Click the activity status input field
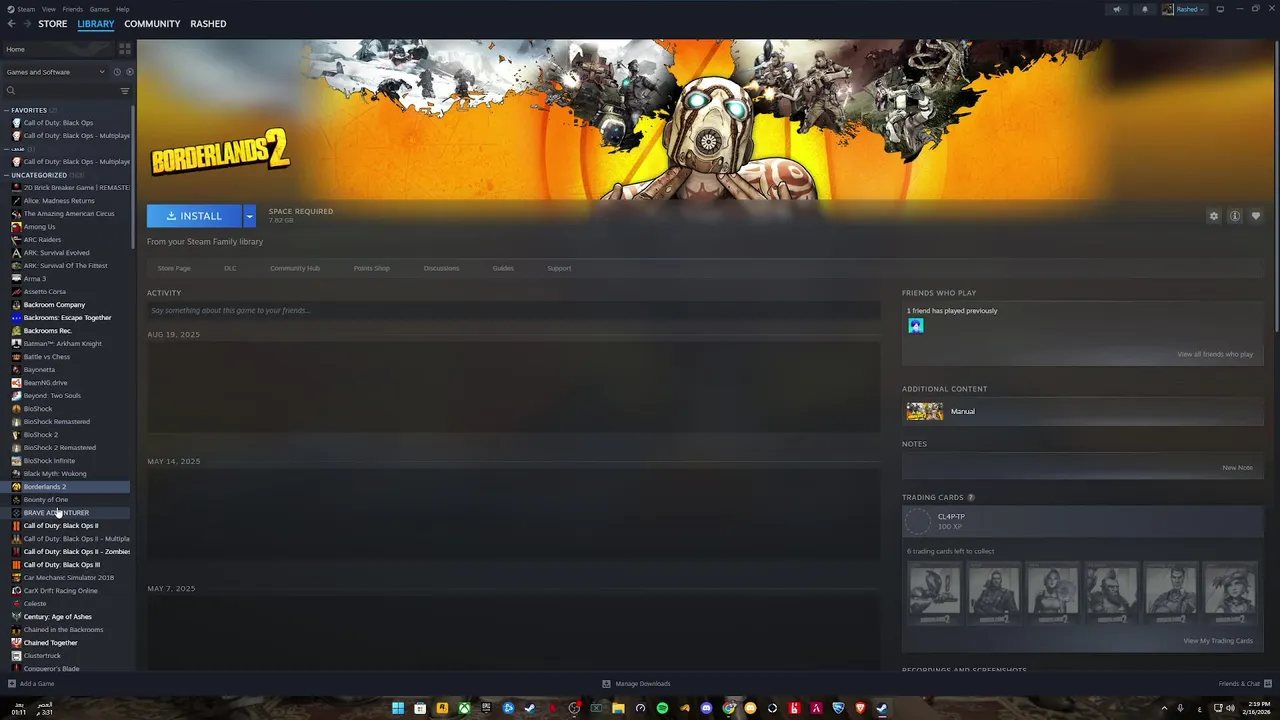Screen dimensions: 1280x720 click(513, 311)
